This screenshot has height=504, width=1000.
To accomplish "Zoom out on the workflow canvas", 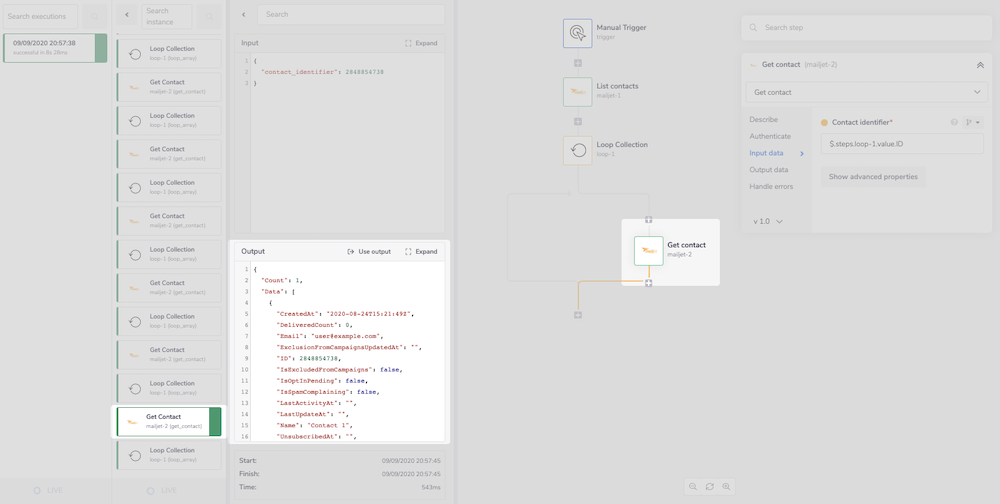I will click(x=692, y=487).
